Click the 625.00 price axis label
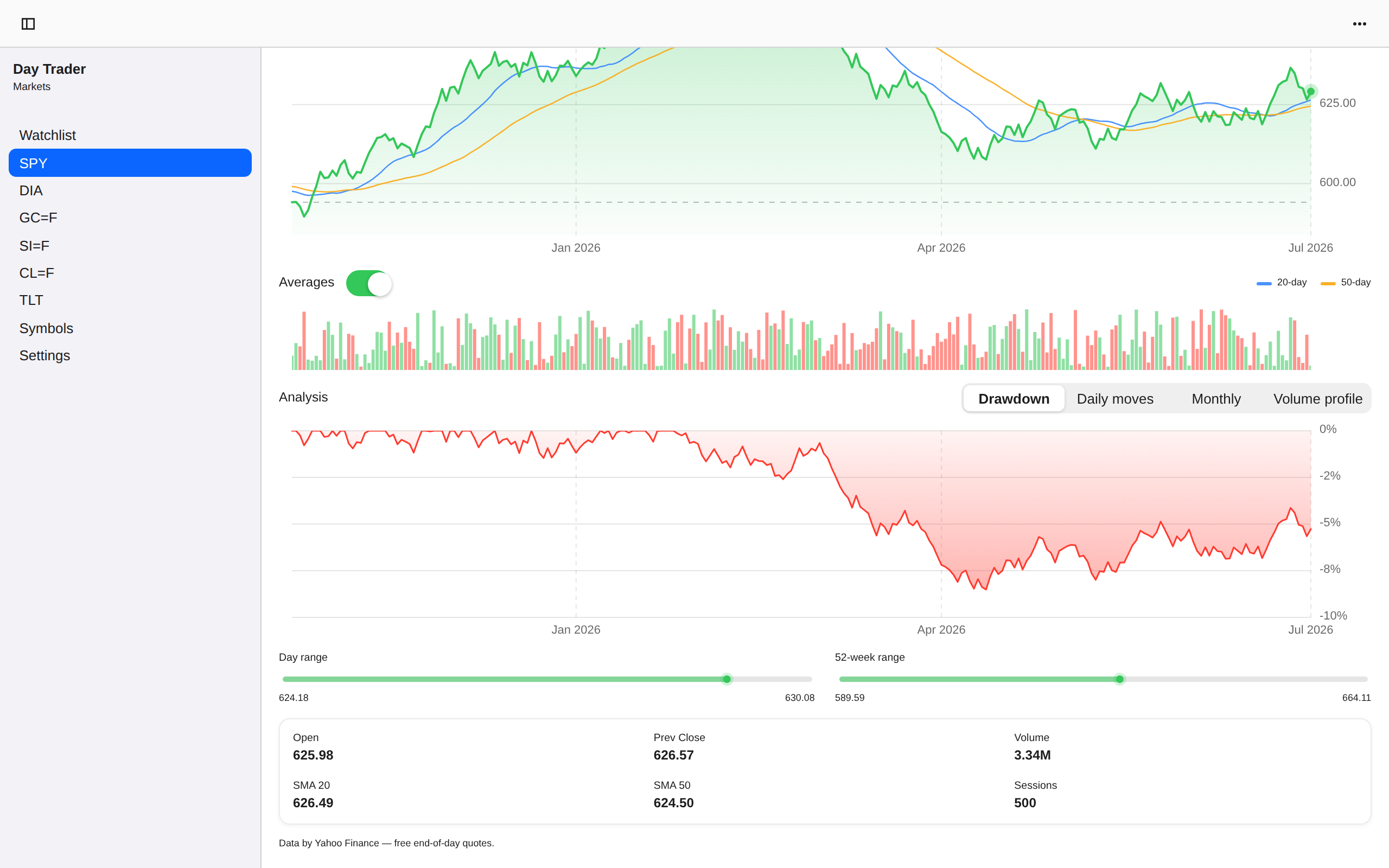 pos(1337,103)
